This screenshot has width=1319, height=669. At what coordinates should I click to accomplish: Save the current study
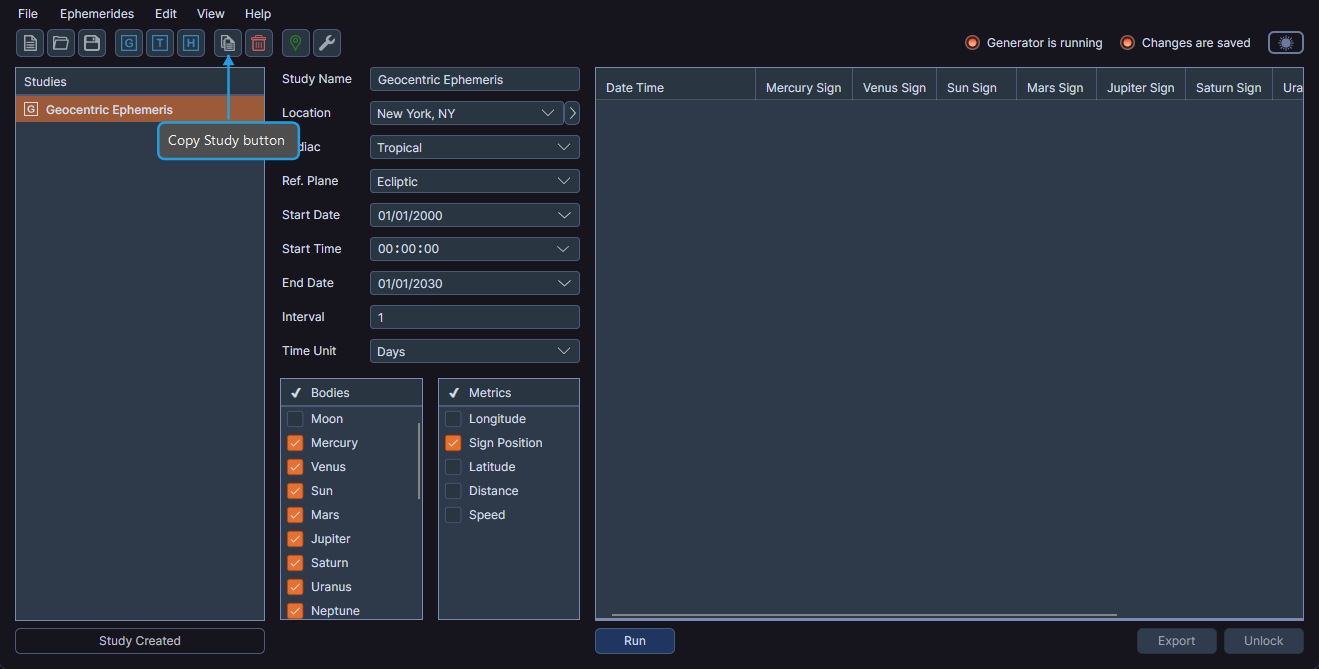[x=91, y=43]
